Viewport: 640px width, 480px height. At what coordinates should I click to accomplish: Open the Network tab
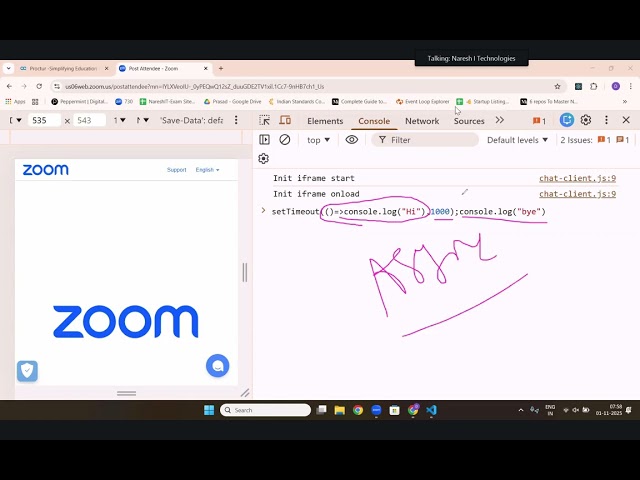click(422, 121)
